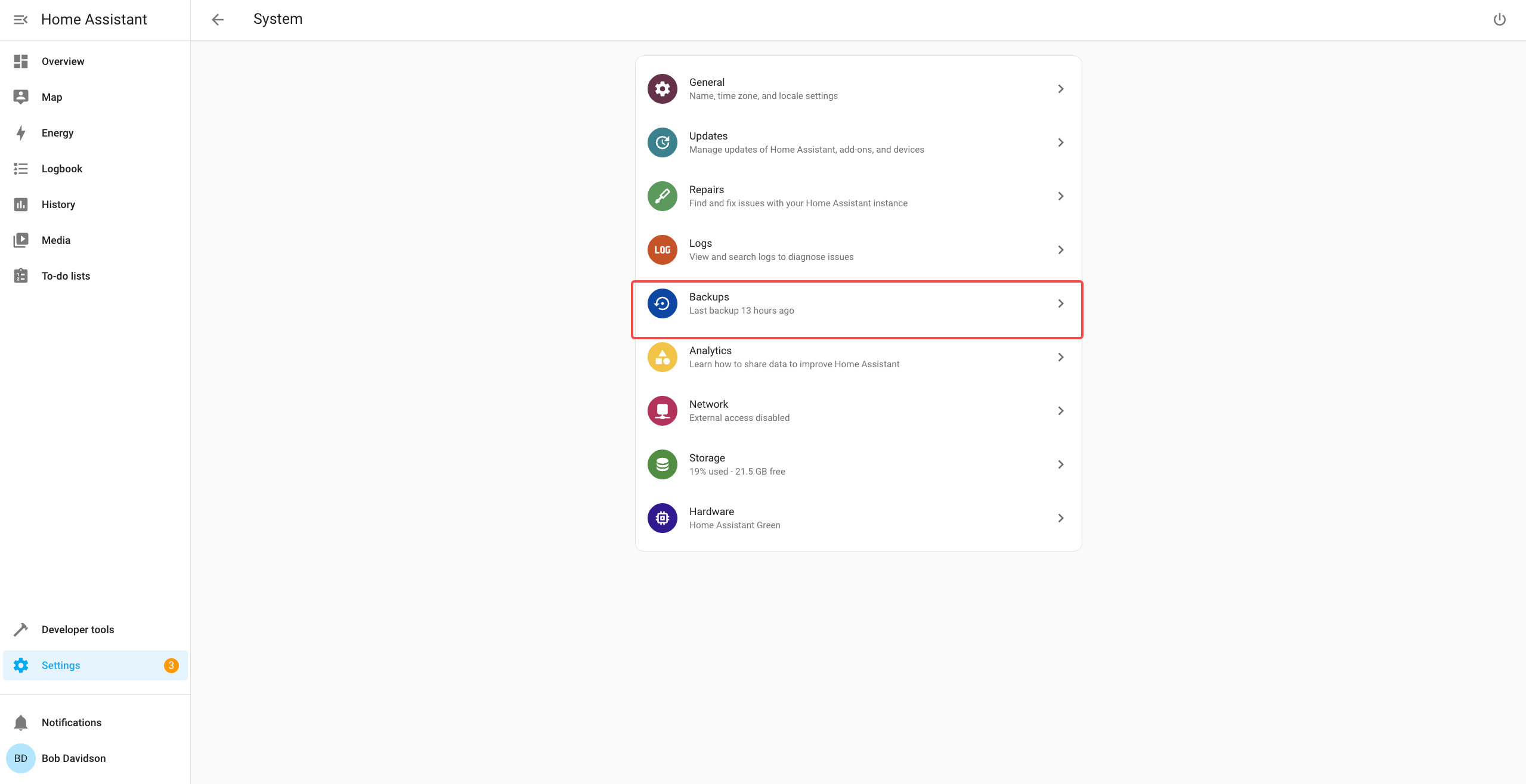Click the Developer tools hammer icon
The width and height of the screenshot is (1526, 784).
click(21, 630)
